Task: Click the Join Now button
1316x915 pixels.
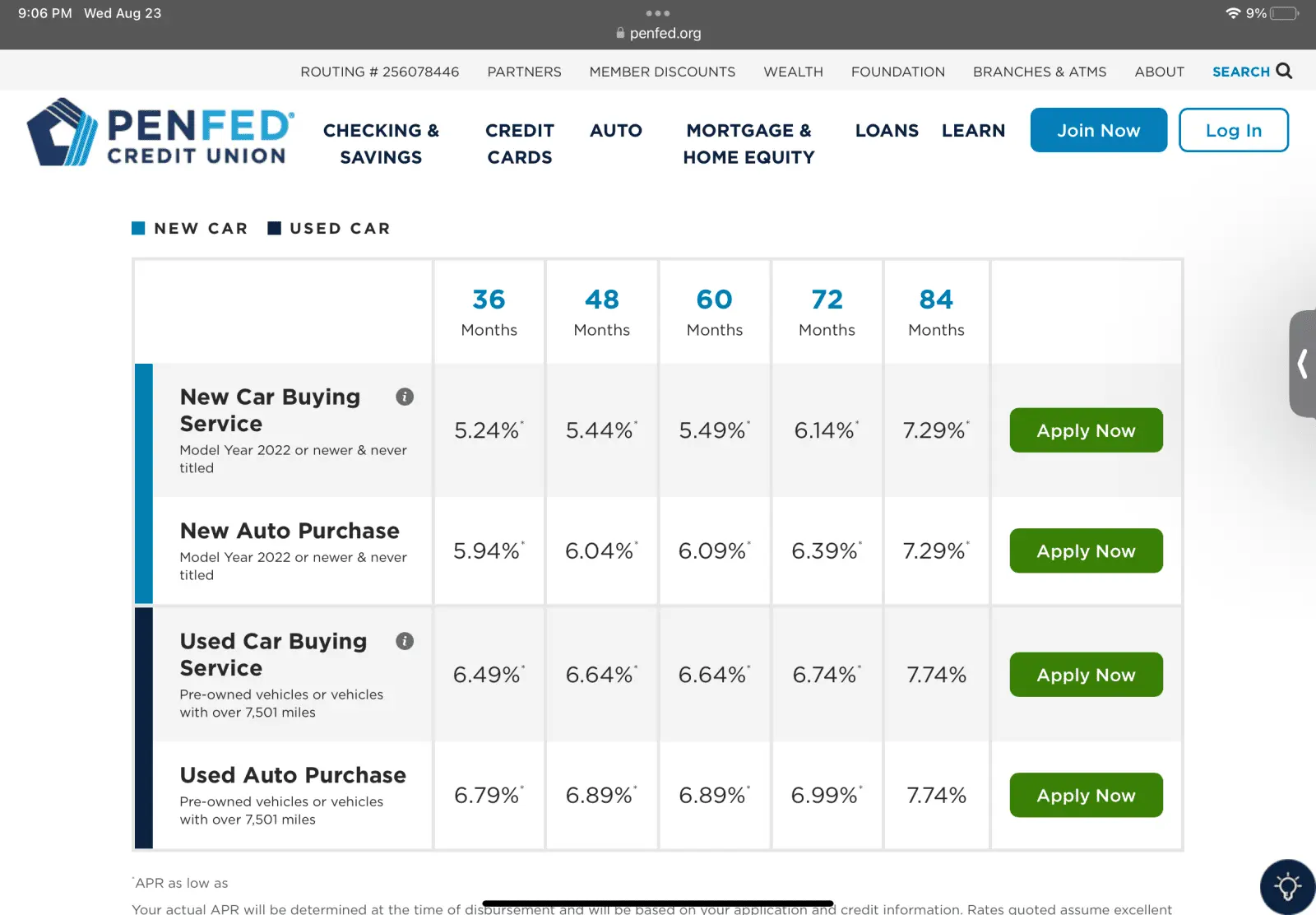Action: (1098, 130)
